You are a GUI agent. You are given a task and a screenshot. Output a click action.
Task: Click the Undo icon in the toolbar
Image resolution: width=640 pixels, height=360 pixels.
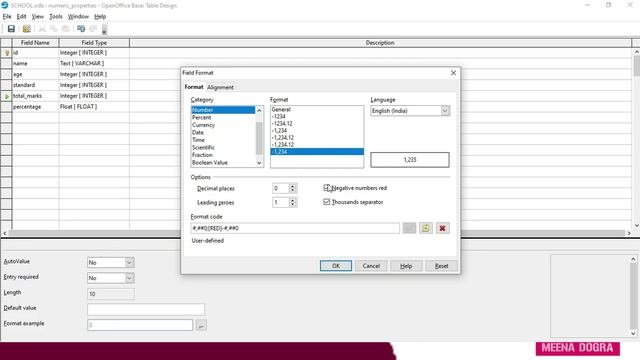point(81,29)
